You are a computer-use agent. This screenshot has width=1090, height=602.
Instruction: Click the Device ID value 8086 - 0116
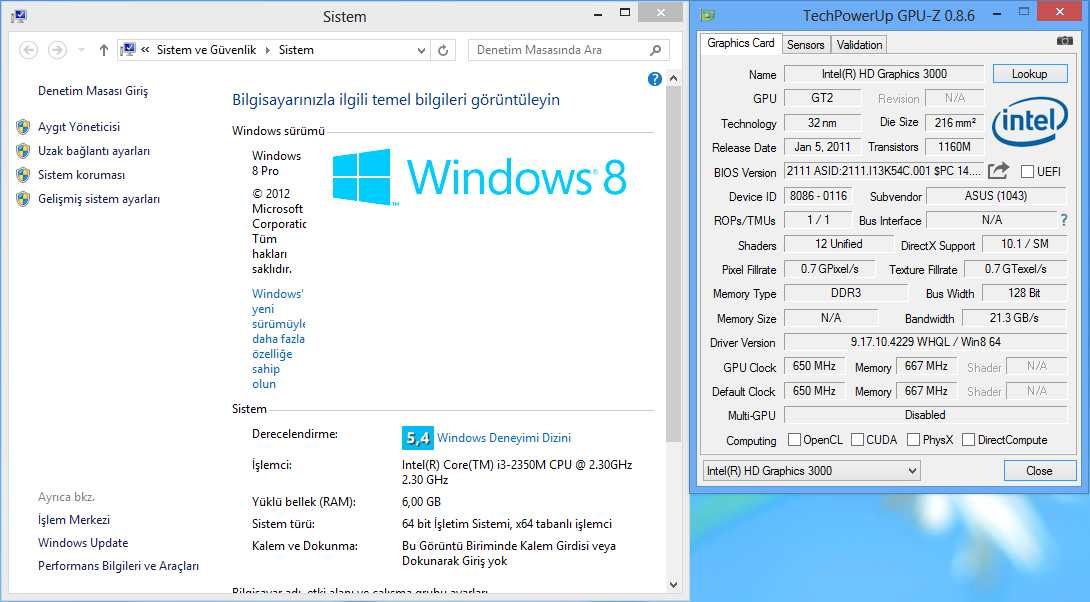(818, 196)
